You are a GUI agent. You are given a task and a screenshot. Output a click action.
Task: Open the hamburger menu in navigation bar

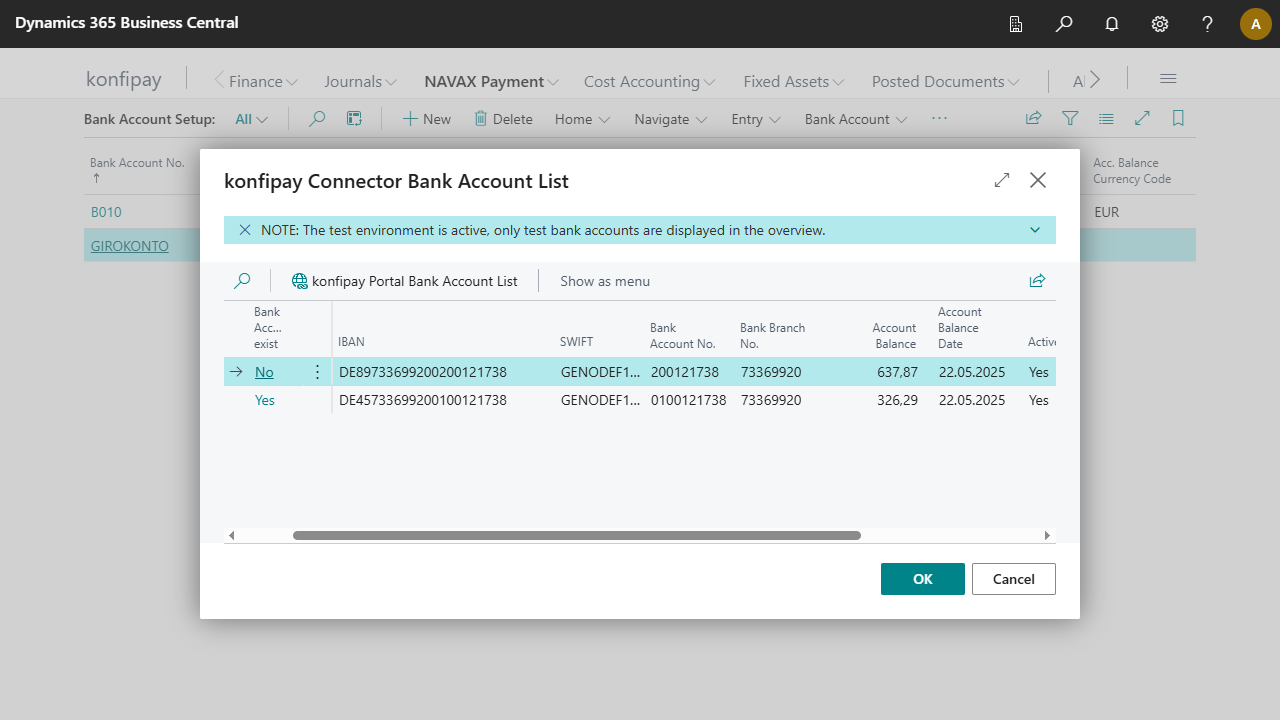point(1168,79)
